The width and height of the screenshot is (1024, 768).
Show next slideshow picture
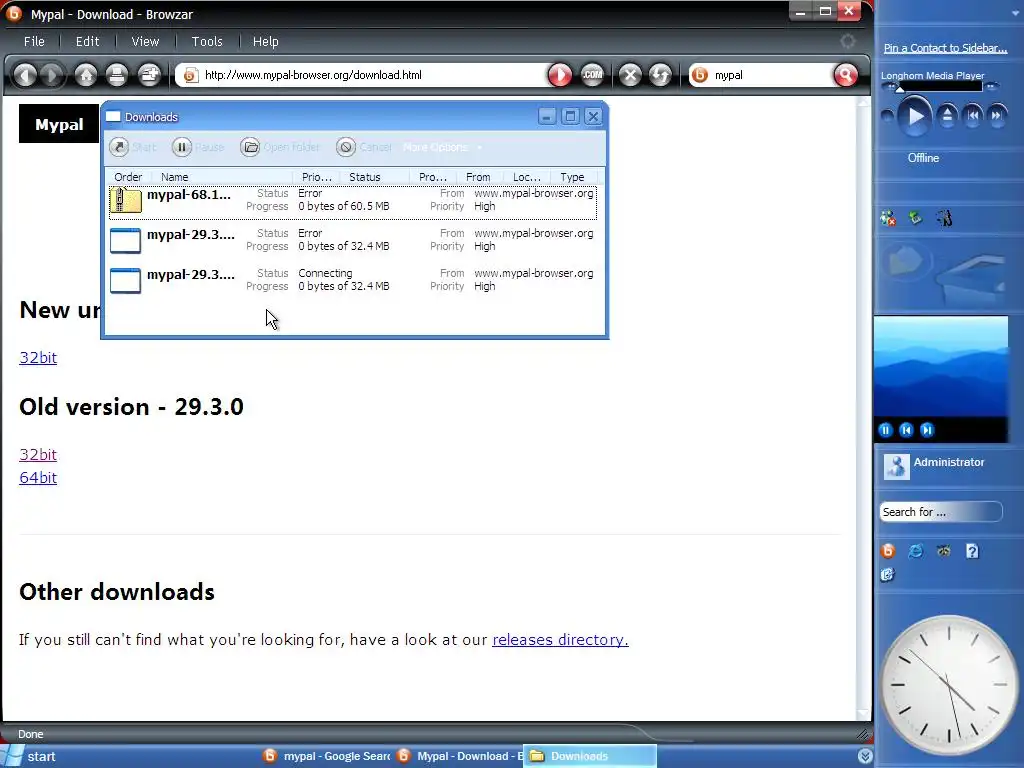(927, 430)
